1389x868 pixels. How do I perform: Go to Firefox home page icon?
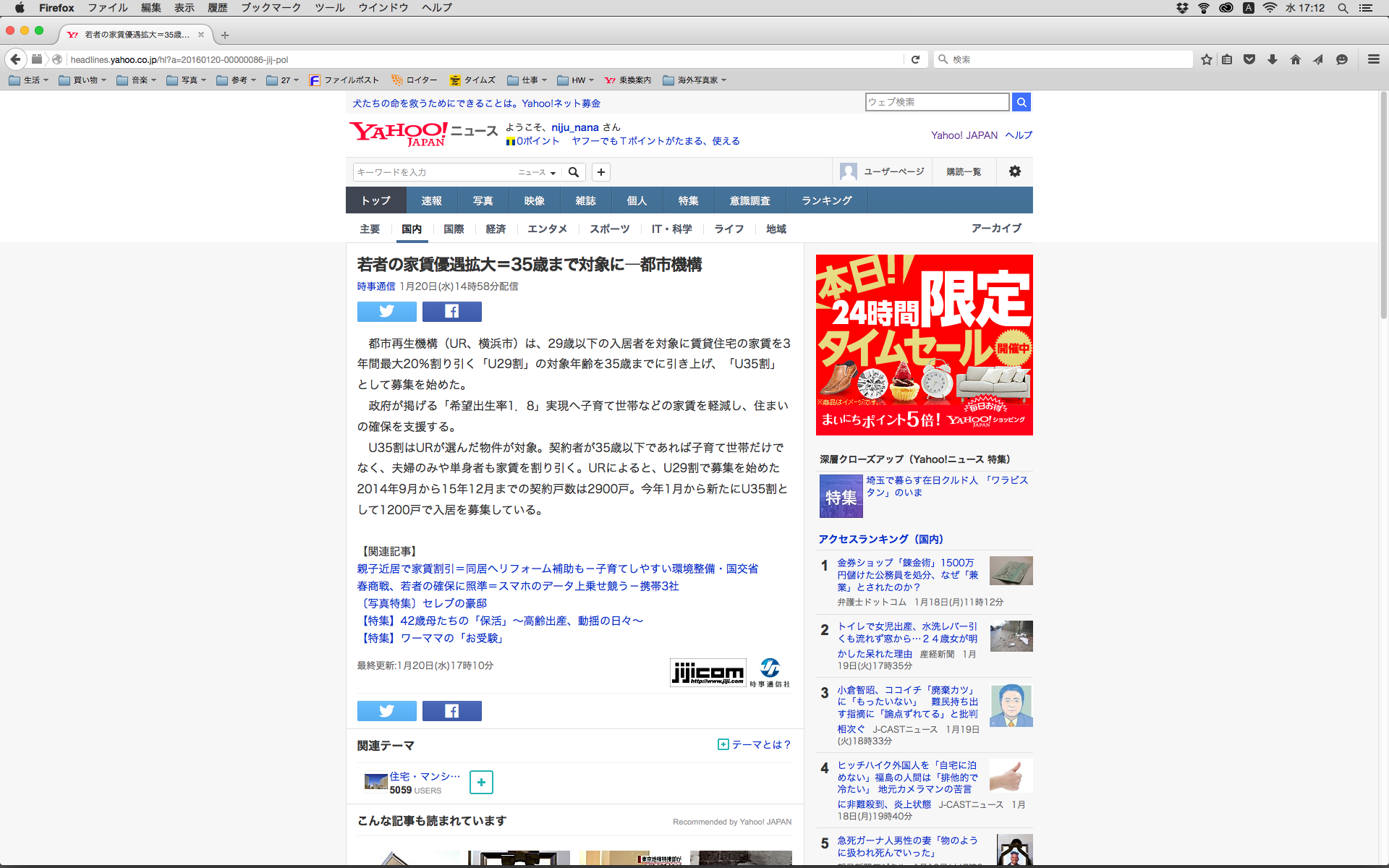(x=1296, y=59)
